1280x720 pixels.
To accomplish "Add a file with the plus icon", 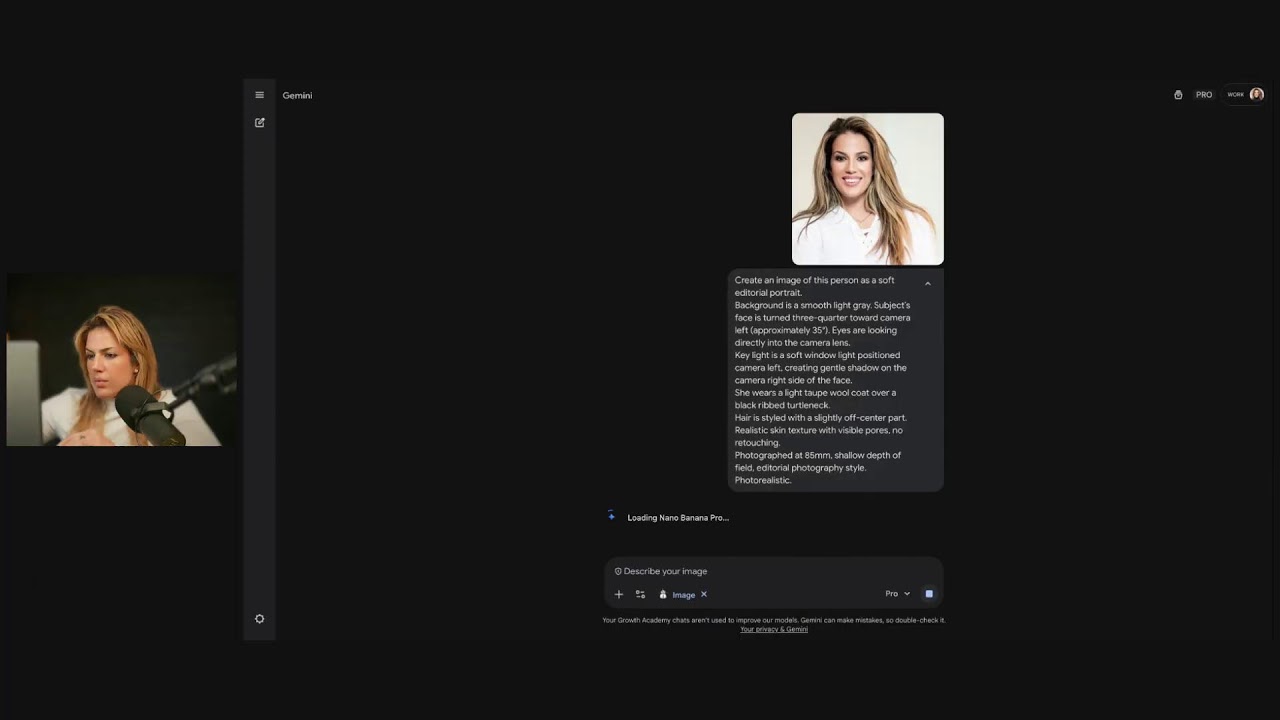I will click(x=619, y=594).
